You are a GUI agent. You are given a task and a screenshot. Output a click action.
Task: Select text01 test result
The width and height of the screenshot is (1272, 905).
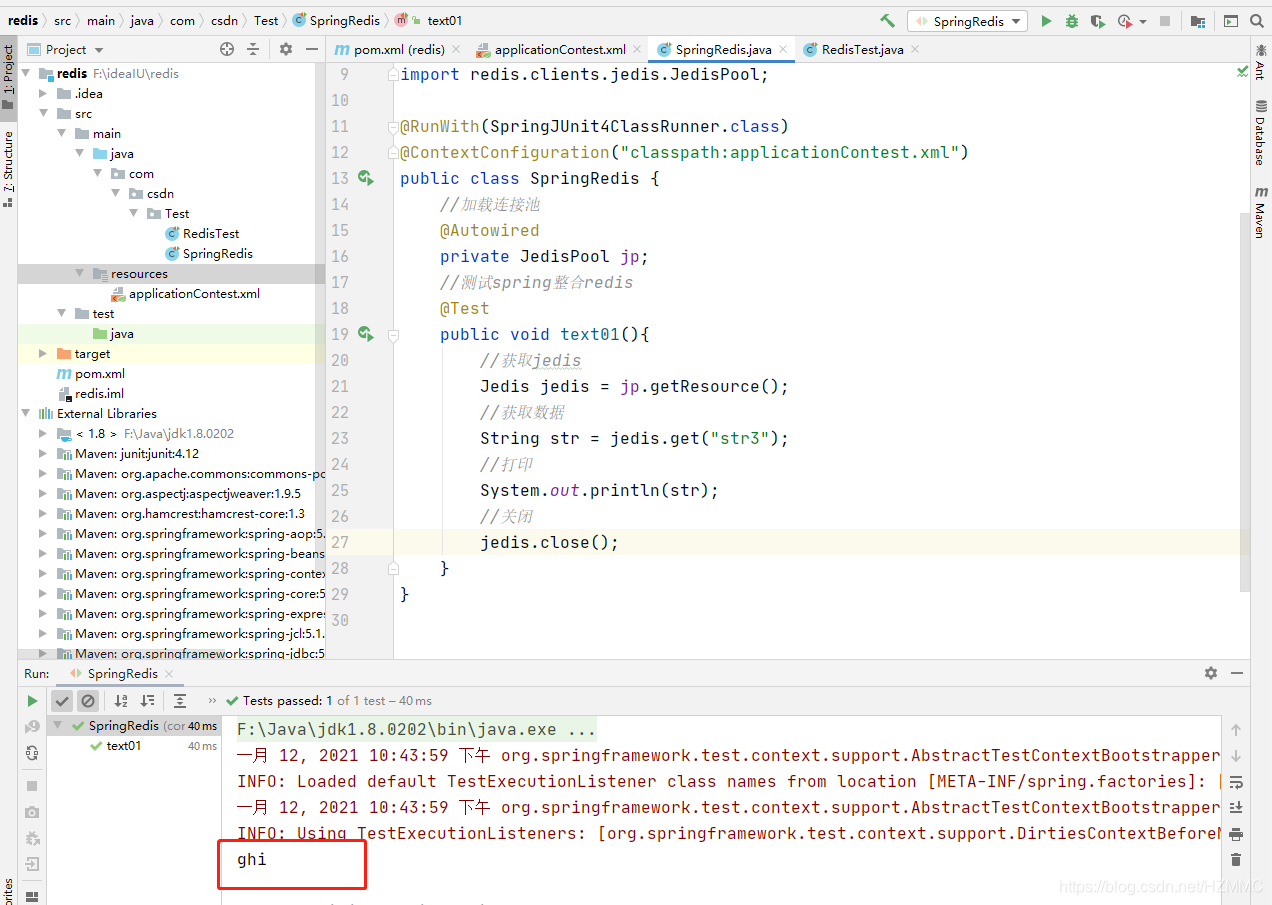(124, 745)
